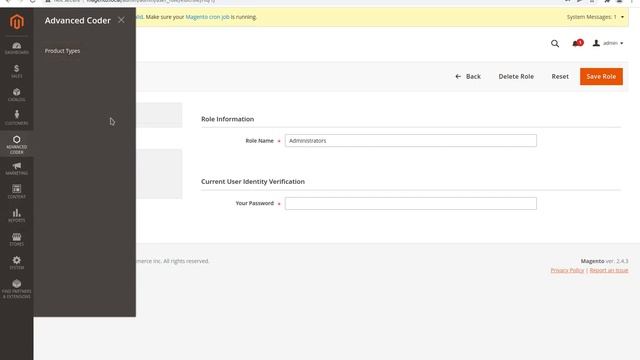The width and height of the screenshot is (640, 360).
Task: Follow the Magento cron job link
Action: [207, 17]
